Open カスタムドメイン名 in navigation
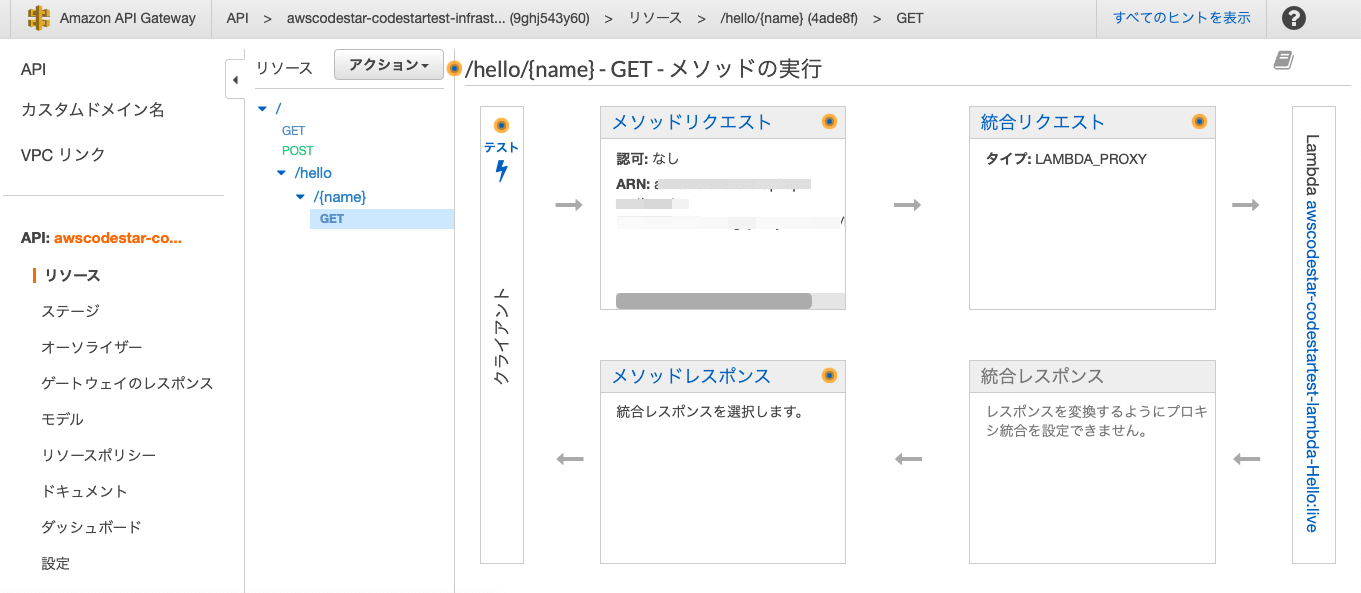 93,110
